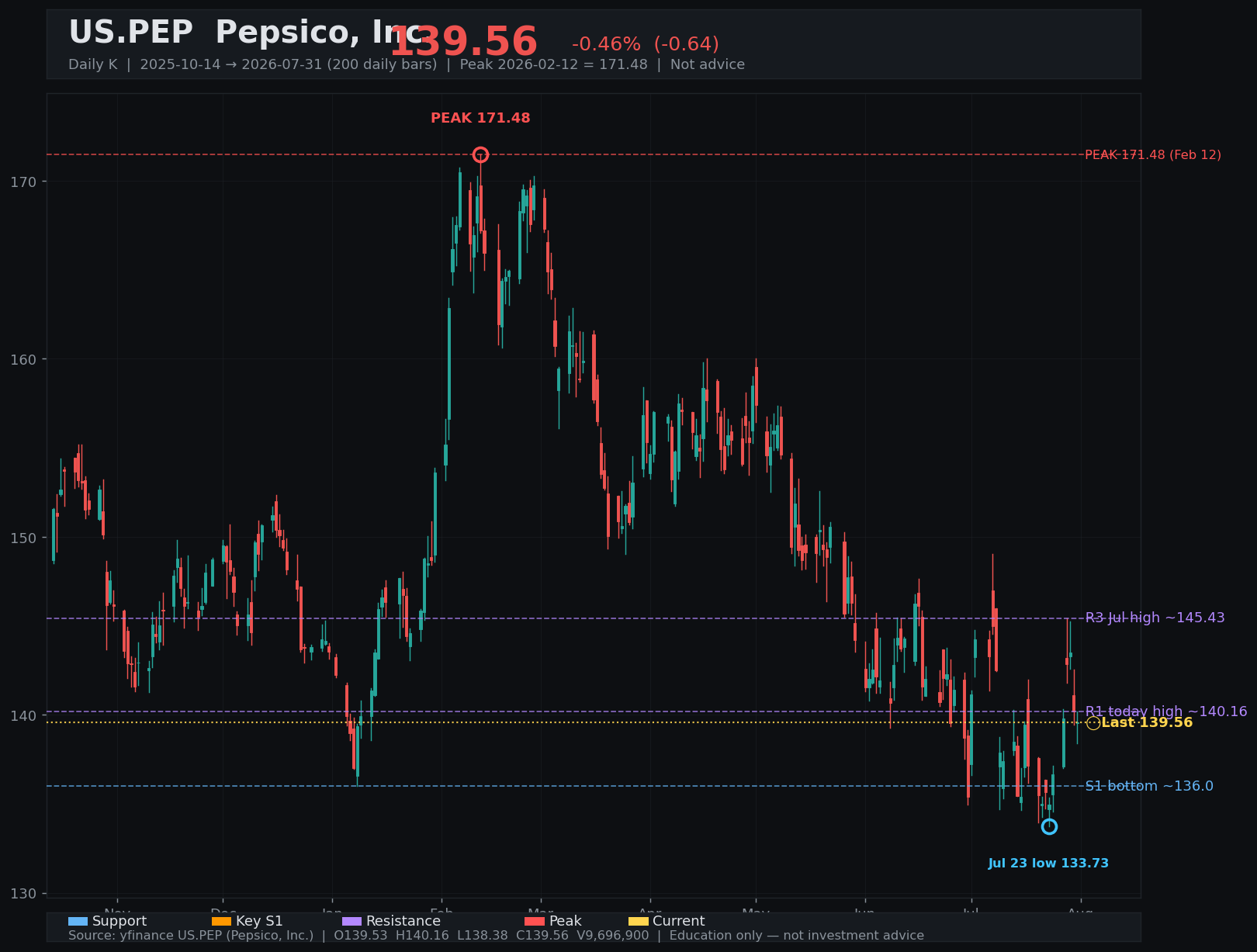Screen dimensions: 1257x952
Task: Click the red Peak legend swatch
Action: point(535,921)
